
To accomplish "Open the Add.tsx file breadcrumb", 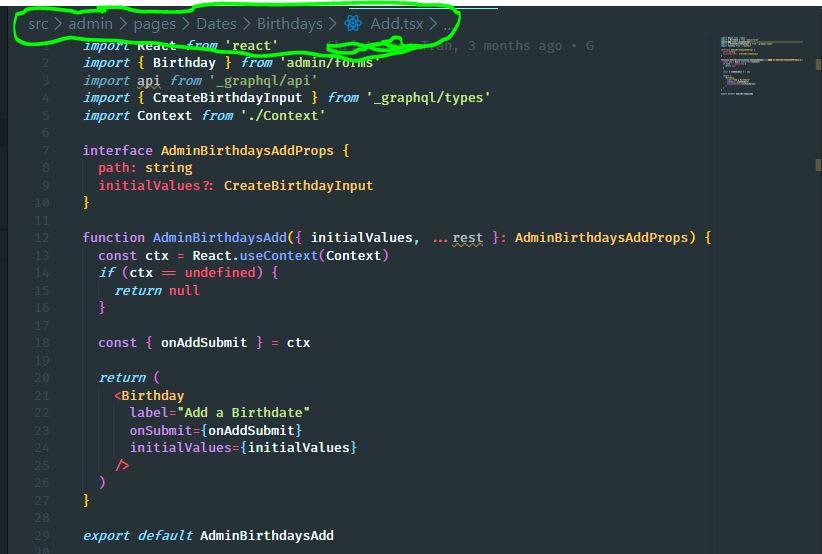I will click(x=396, y=24).
